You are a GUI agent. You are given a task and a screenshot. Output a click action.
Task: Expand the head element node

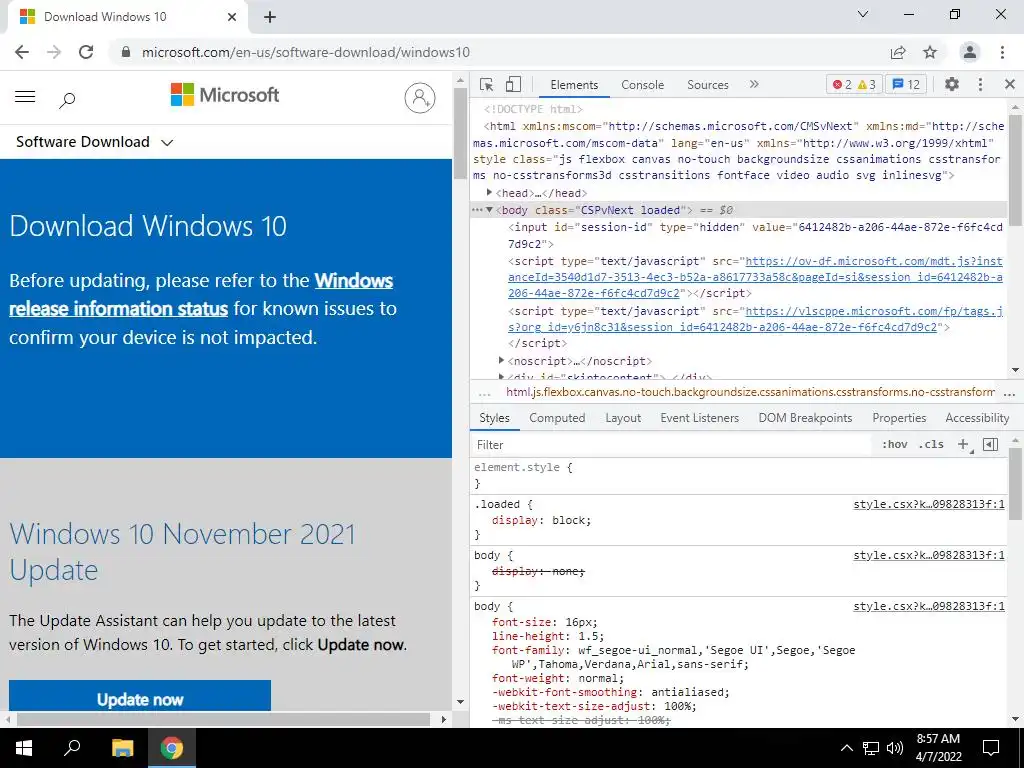click(x=489, y=192)
